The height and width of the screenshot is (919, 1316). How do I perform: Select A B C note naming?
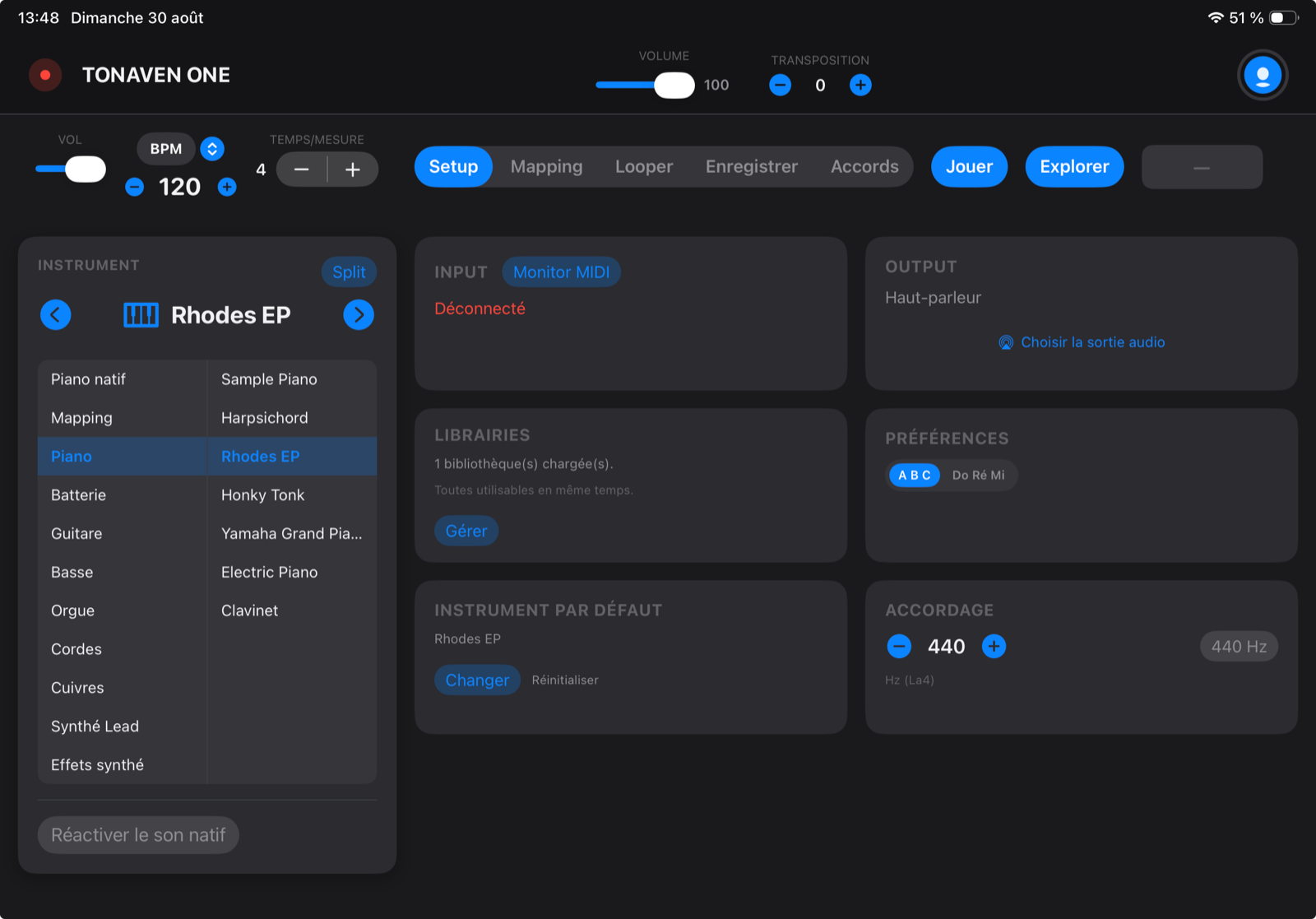coord(914,475)
